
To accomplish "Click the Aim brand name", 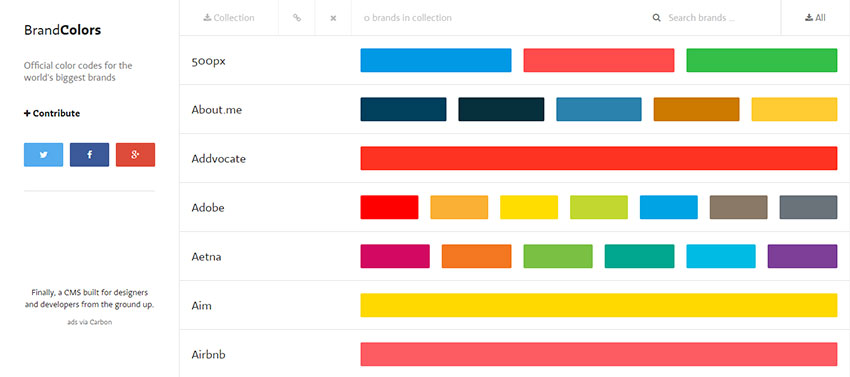I will pos(201,306).
